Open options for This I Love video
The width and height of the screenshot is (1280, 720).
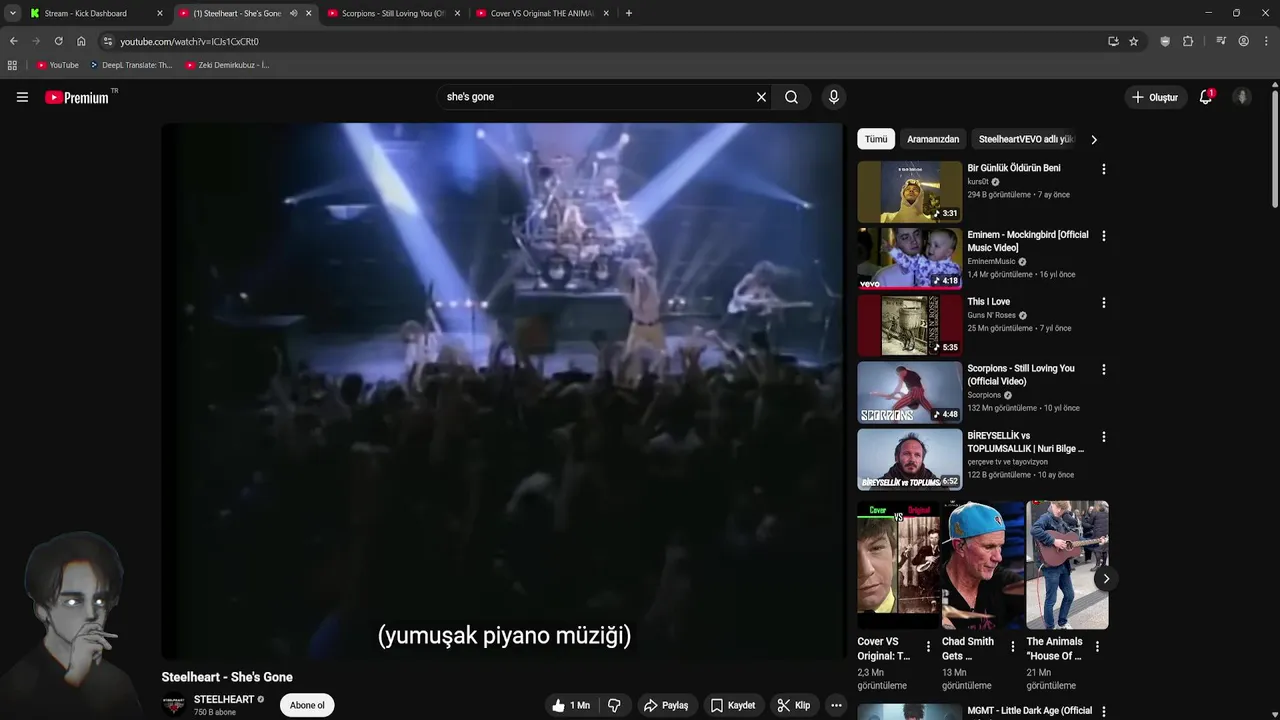coord(1104,303)
